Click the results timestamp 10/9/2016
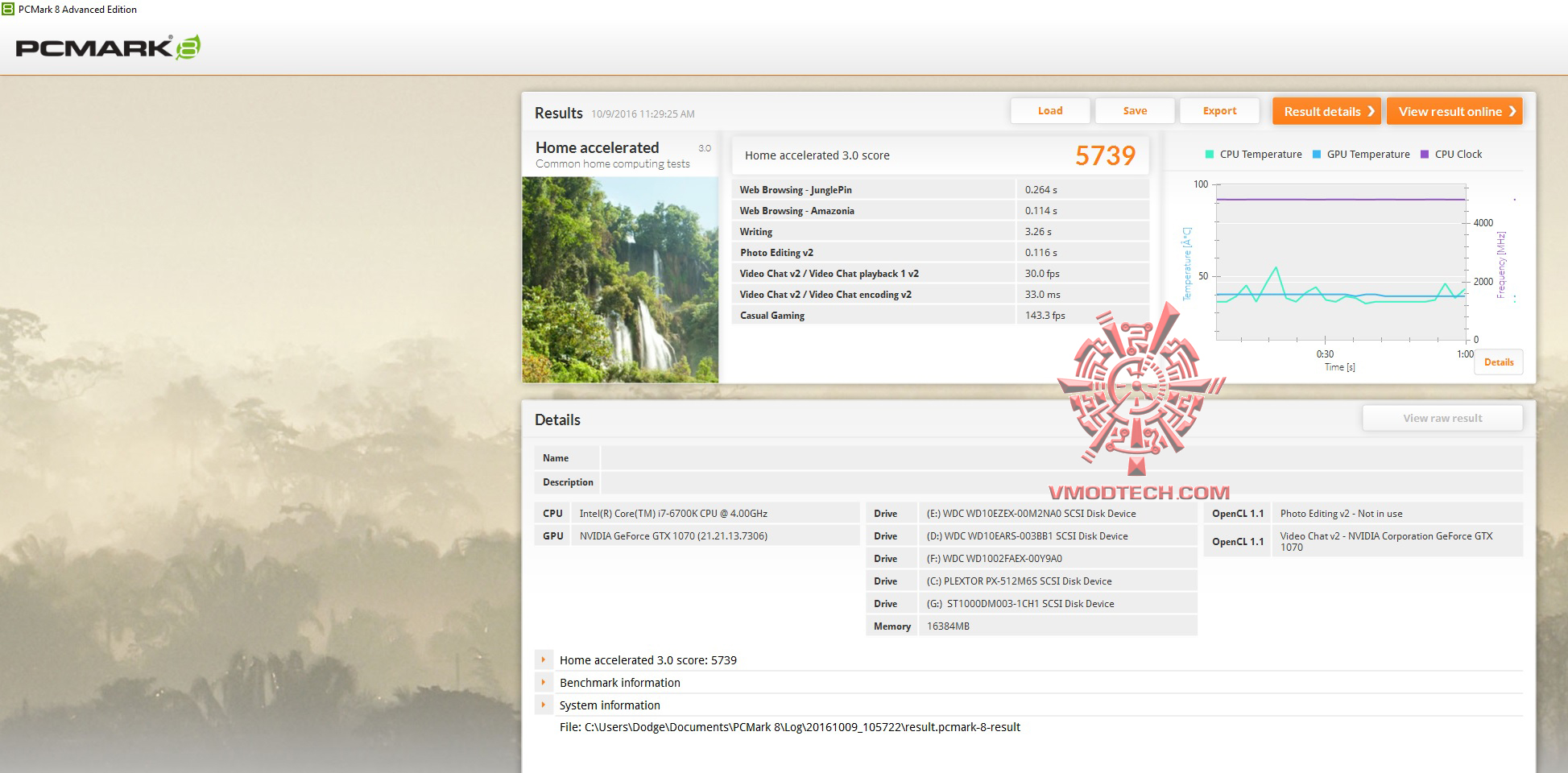Screen dimensions: 1568x773 point(643,114)
